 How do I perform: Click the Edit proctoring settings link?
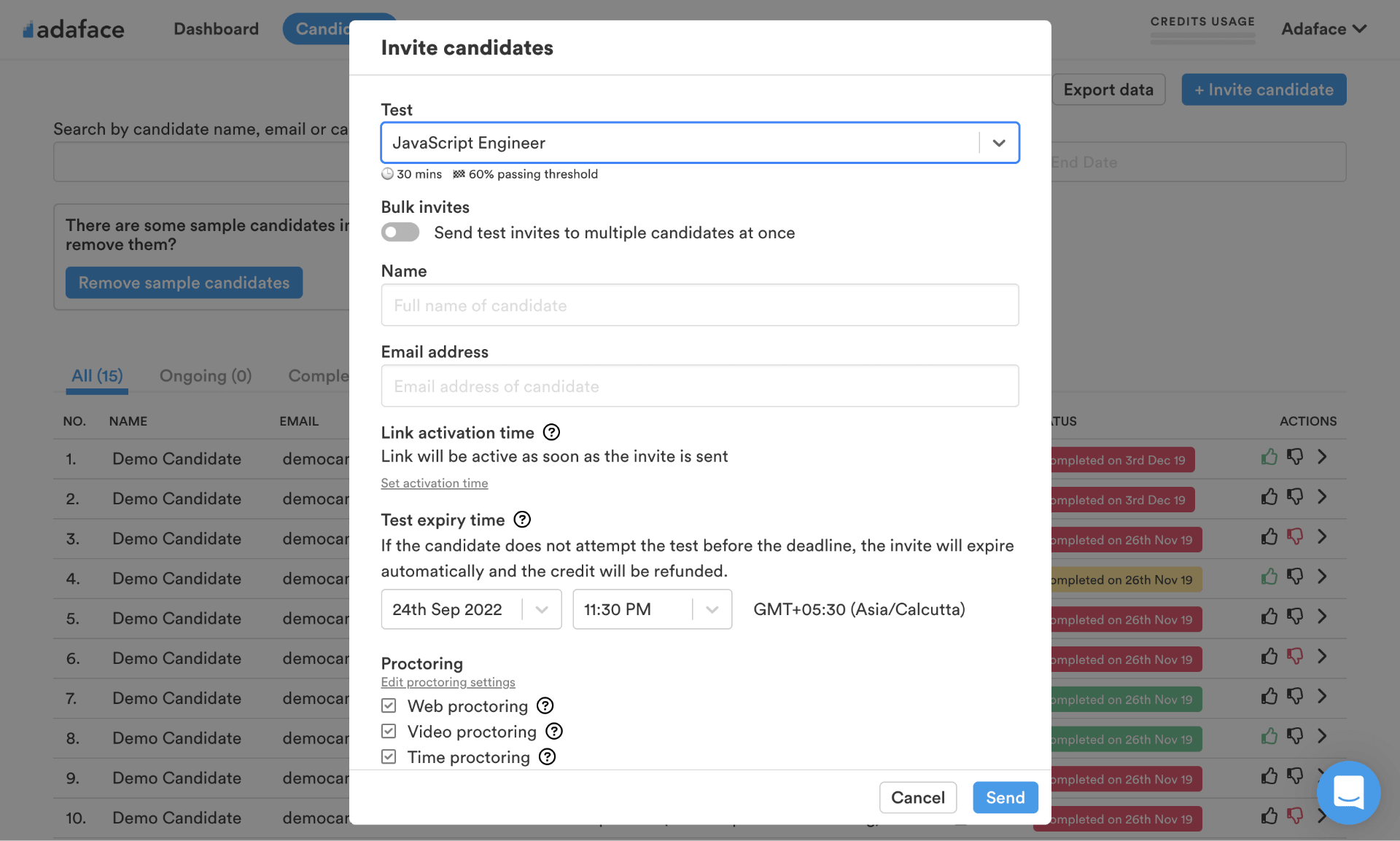point(448,681)
